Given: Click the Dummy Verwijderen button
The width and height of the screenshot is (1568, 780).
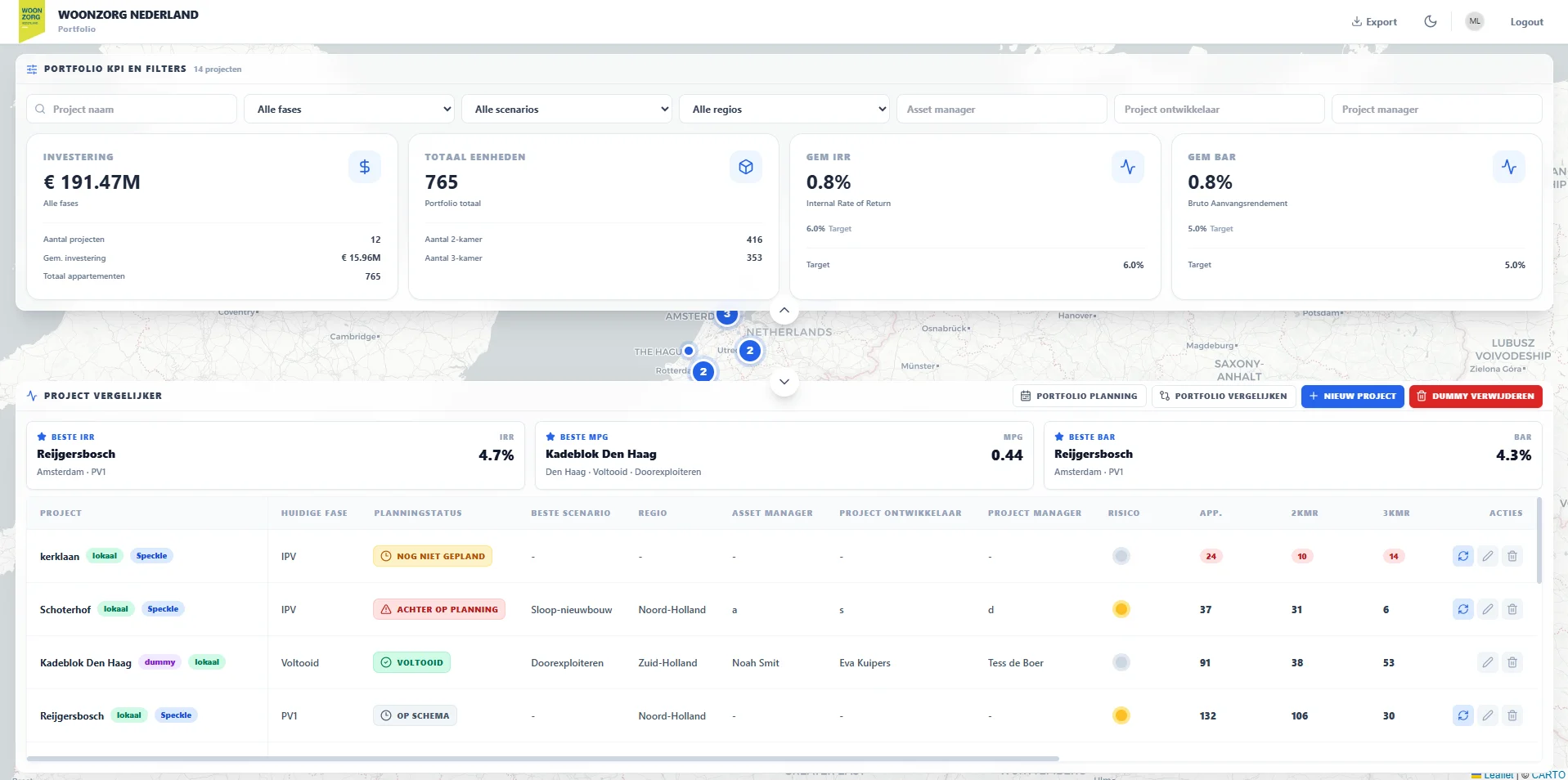Looking at the screenshot, I should tap(1476, 397).
